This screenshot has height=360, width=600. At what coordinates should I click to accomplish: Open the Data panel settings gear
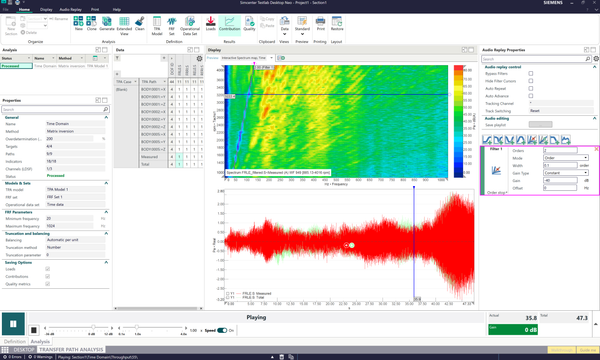[x=199, y=59]
